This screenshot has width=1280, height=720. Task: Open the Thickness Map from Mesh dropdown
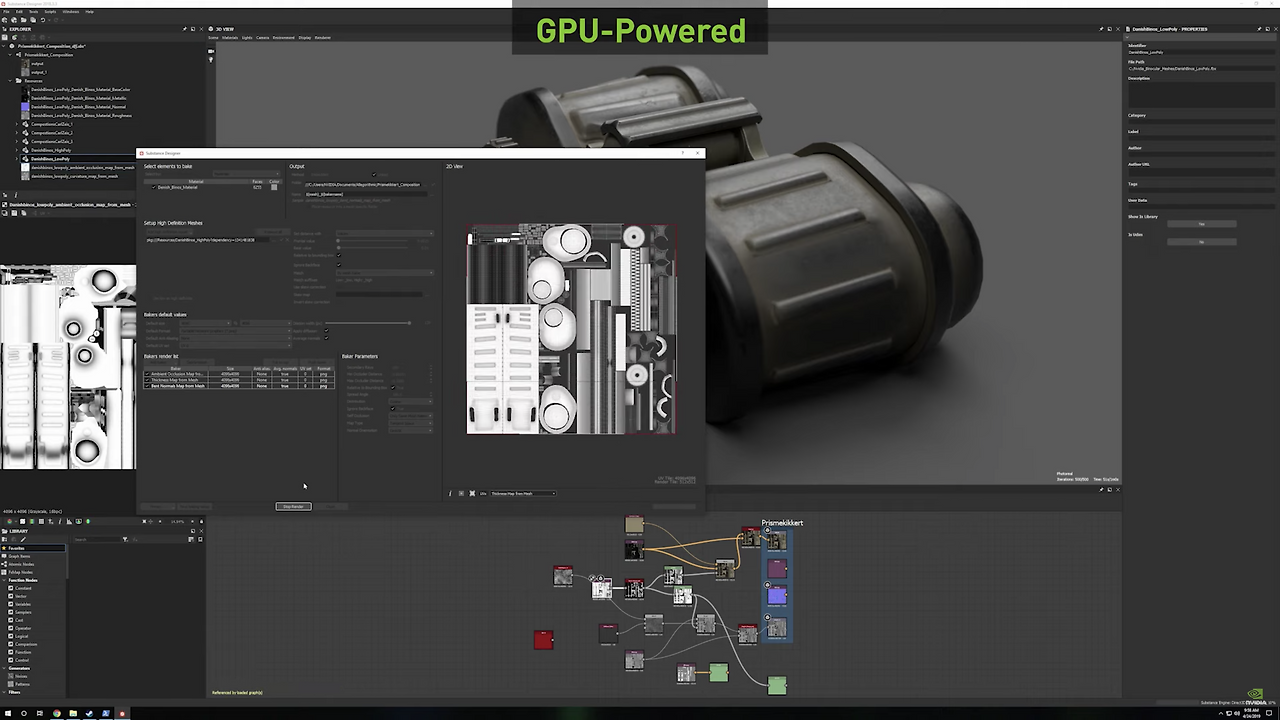coord(523,493)
